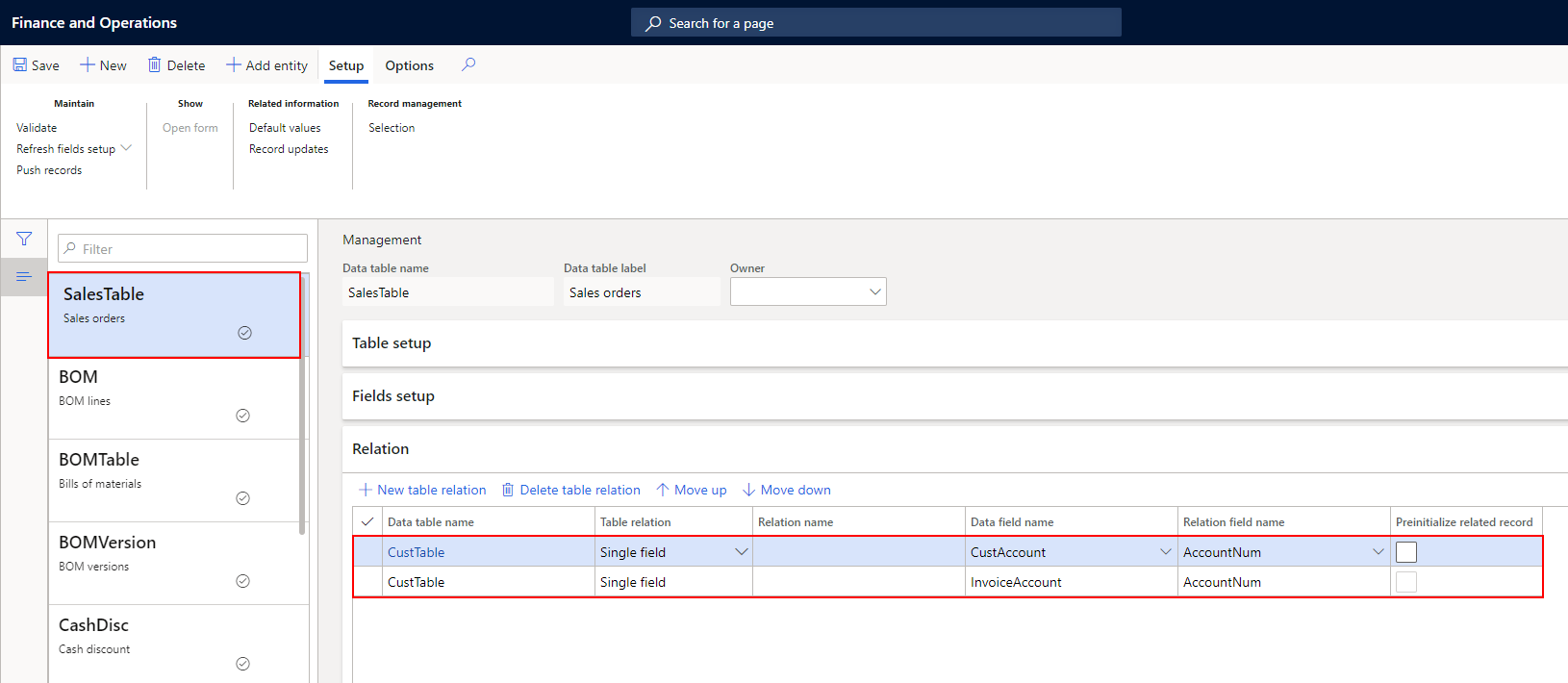Click the Search for a page box

[875, 23]
